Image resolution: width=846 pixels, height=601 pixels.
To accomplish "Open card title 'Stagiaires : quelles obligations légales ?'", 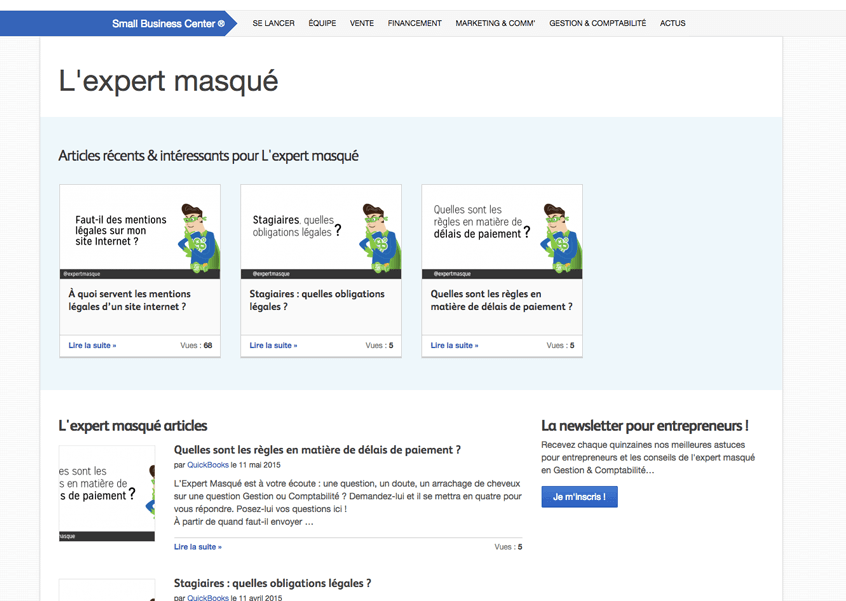I will [x=317, y=300].
